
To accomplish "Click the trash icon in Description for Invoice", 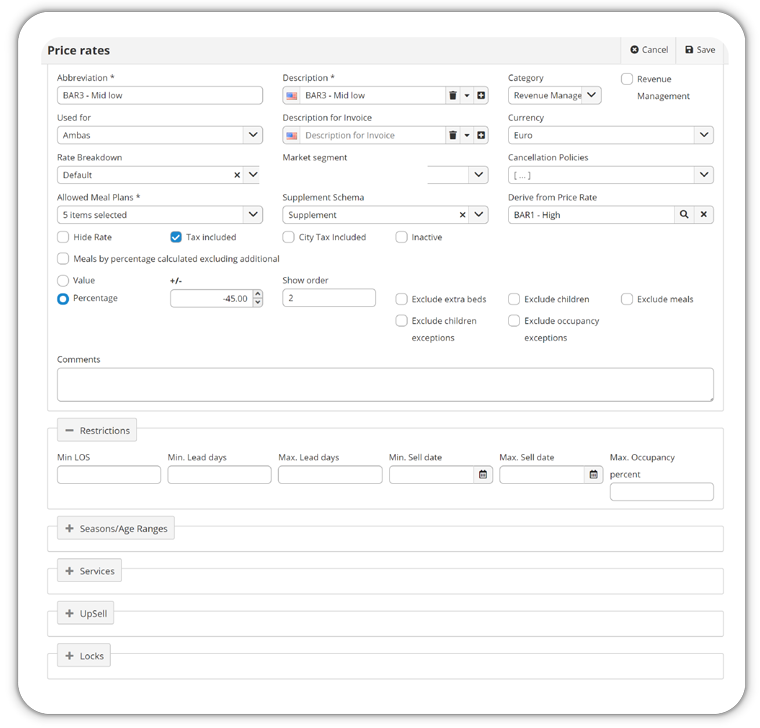I will tap(453, 135).
